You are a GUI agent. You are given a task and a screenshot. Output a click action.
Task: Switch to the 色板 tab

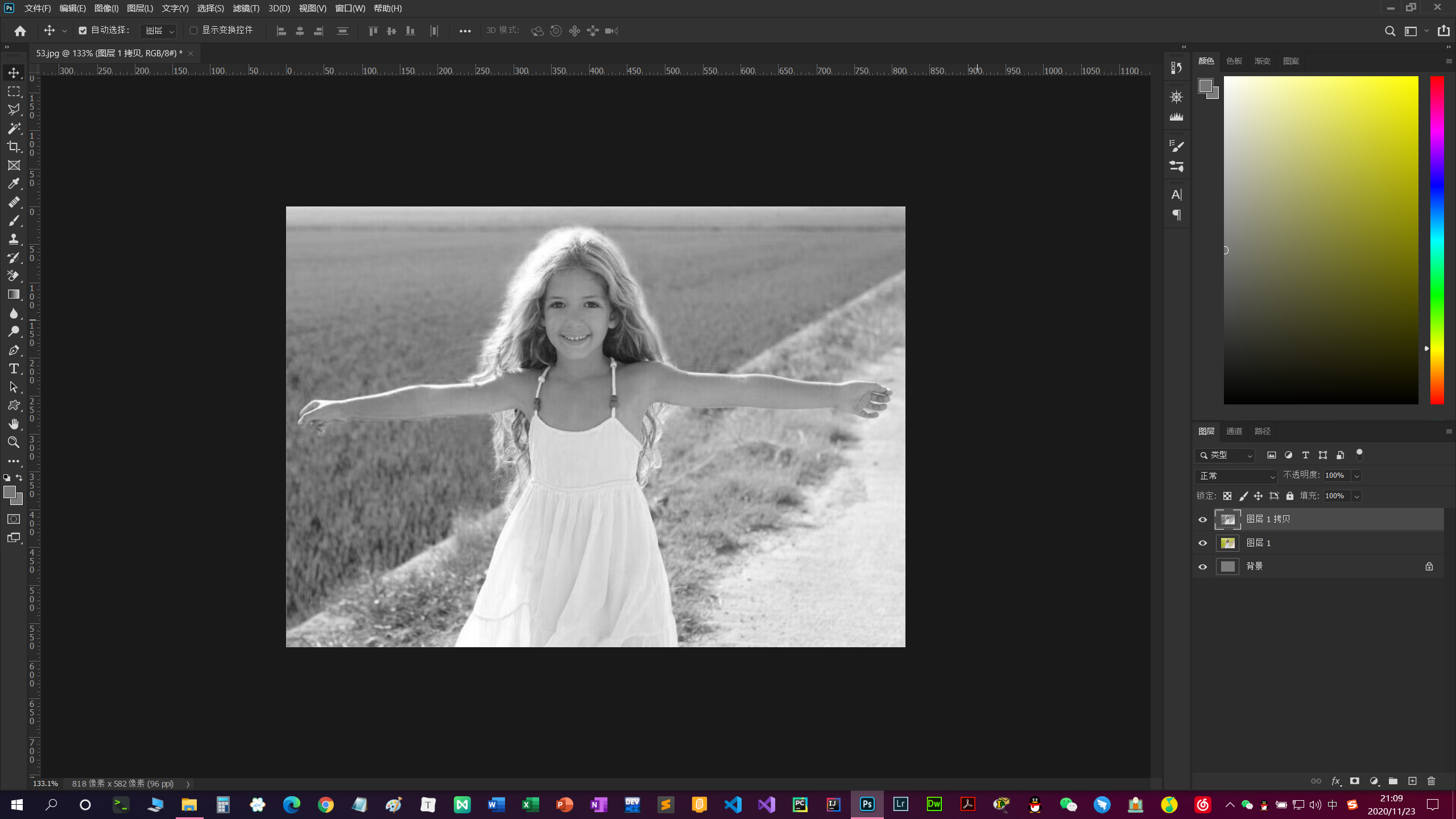pyautogui.click(x=1234, y=61)
